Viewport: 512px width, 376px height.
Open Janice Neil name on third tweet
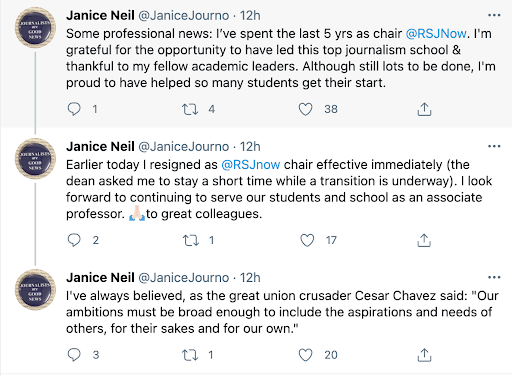(x=100, y=278)
